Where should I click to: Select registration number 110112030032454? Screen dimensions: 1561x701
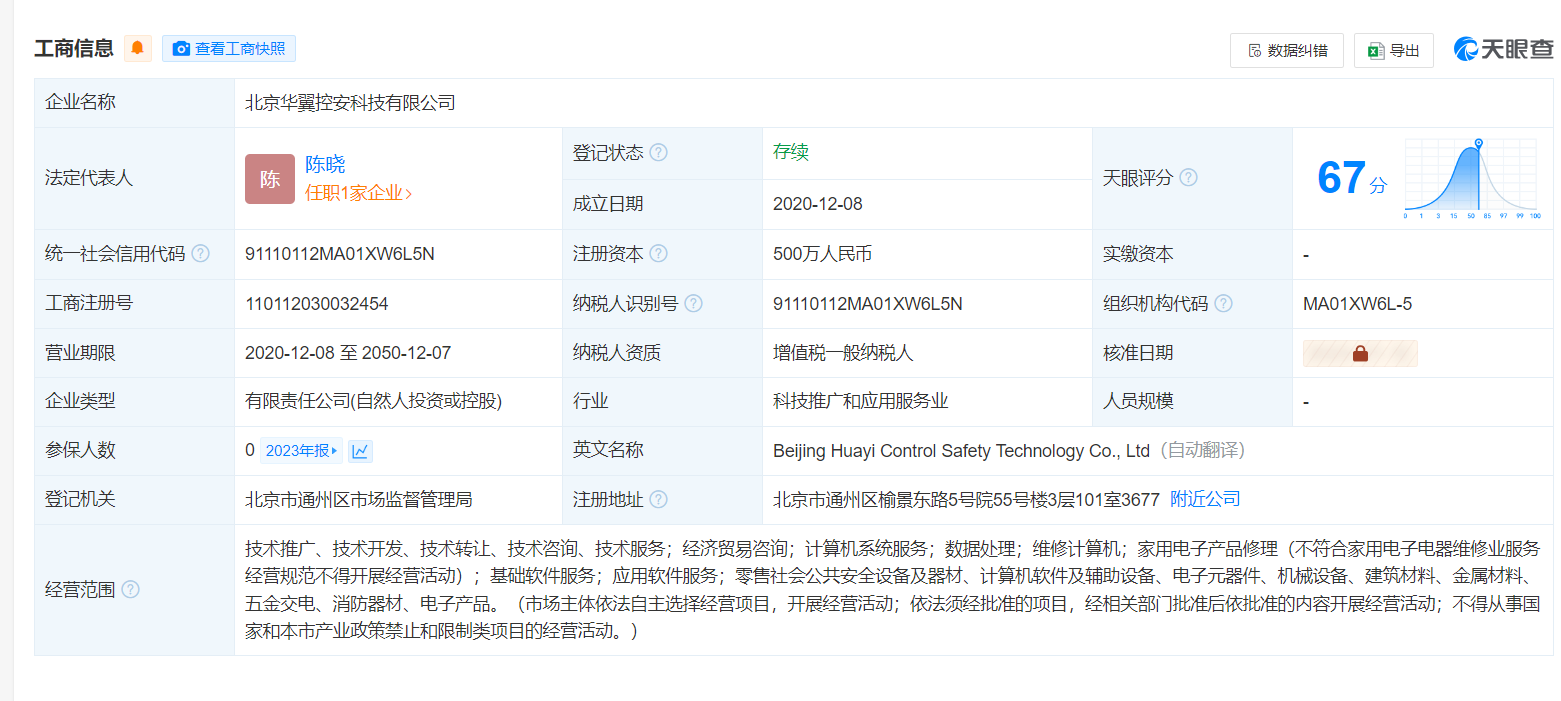pyautogui.click(x=316, y=303)
